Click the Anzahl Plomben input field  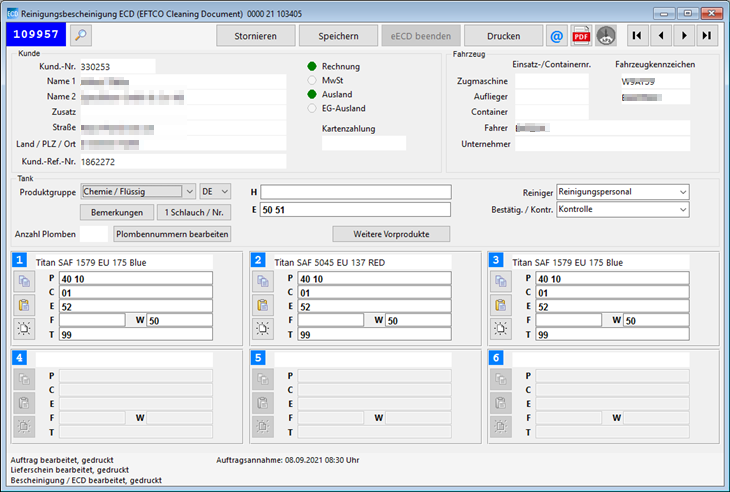[x=92, y=234]
